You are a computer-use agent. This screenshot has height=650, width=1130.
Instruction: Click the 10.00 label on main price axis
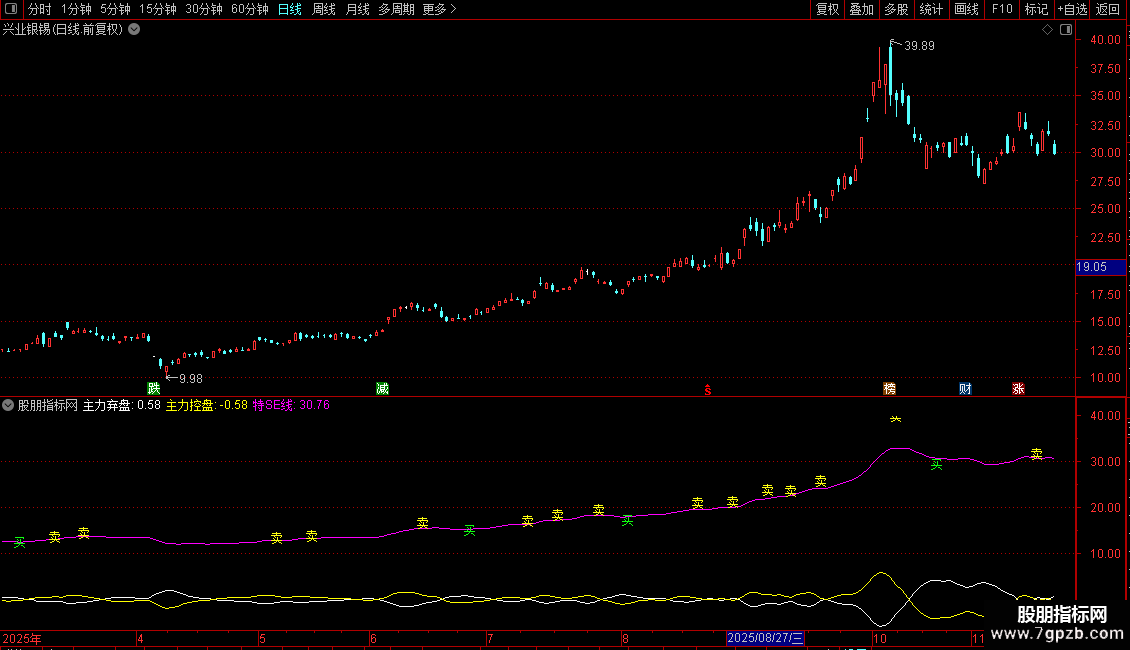(1105, 378)
